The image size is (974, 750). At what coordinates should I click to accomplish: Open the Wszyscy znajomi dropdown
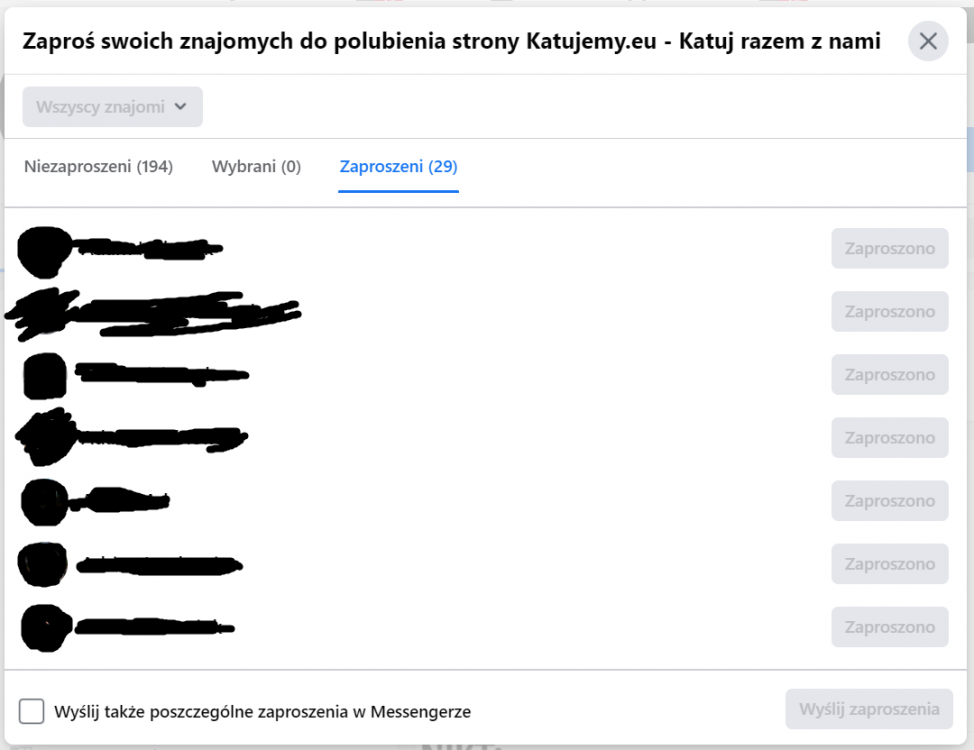tap(112, 107)
